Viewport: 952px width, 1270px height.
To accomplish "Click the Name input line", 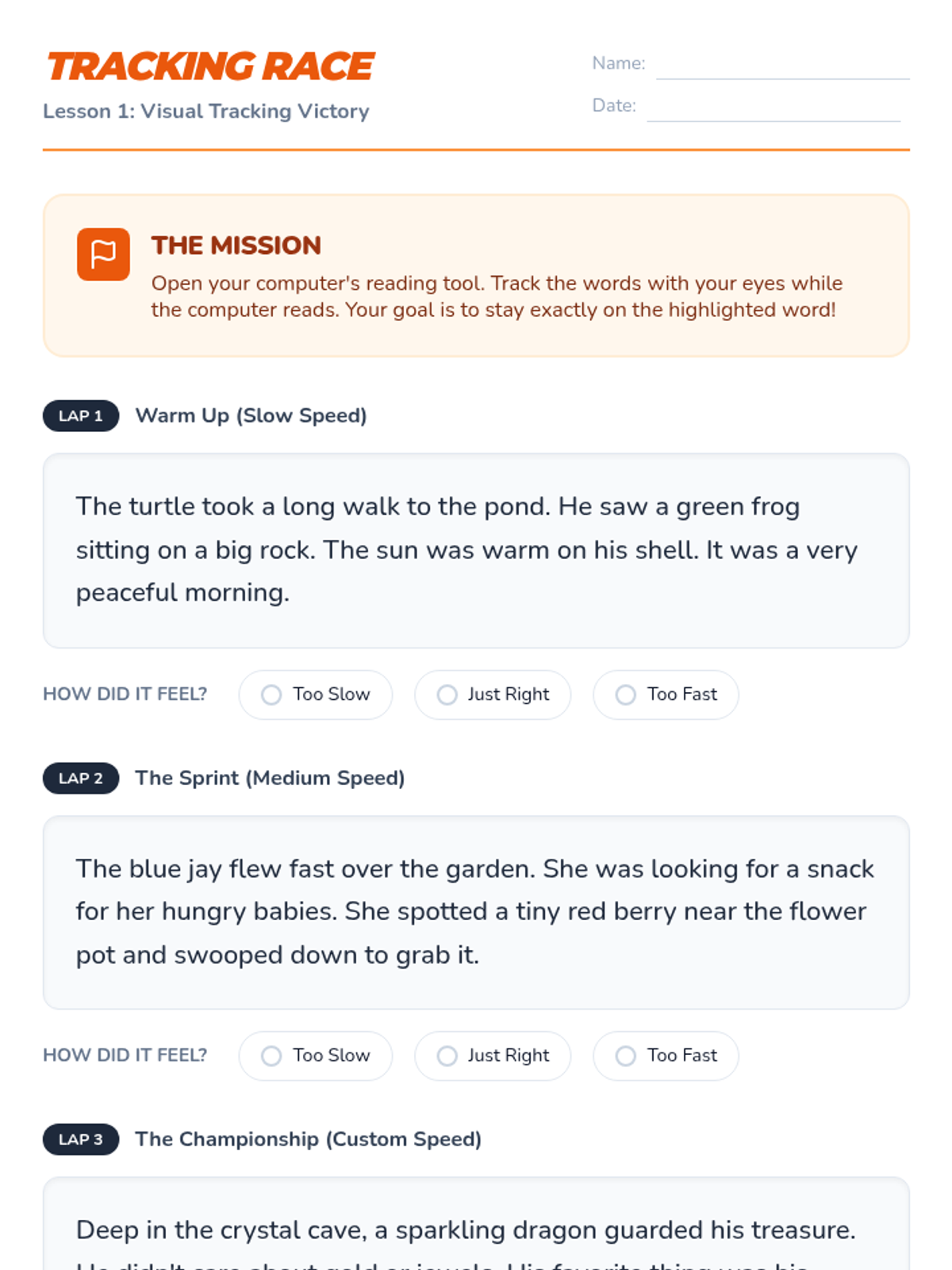I will [782, 67].
